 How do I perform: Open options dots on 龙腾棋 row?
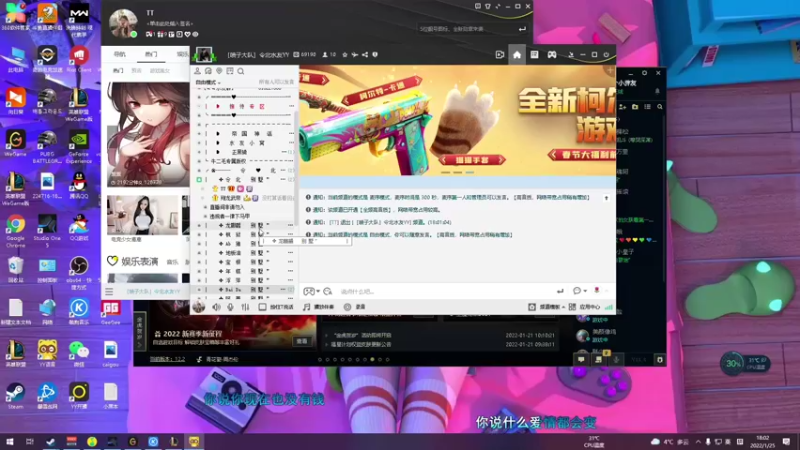pyautogui.click(x=290, y=225)
